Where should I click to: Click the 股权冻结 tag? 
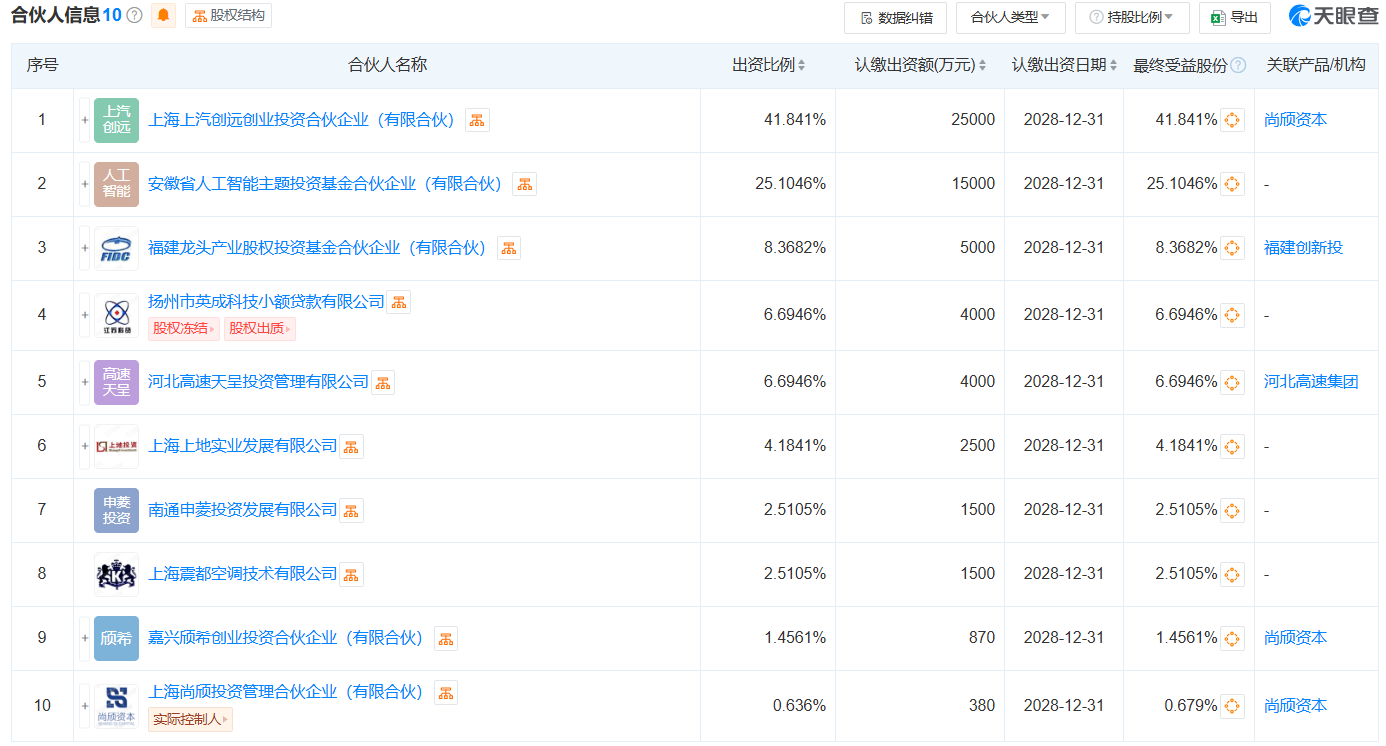pyautogui.click(x=184, y=329)
